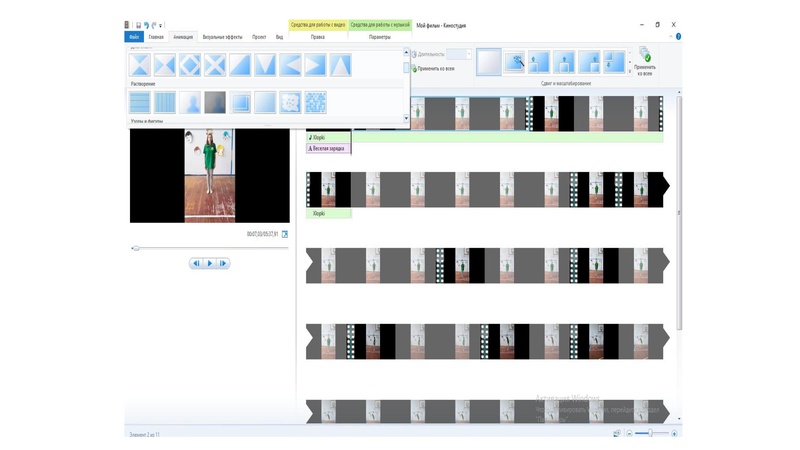Click 'Применить ко всем' pan and zoom icon
800x450 pixels.
645,62
